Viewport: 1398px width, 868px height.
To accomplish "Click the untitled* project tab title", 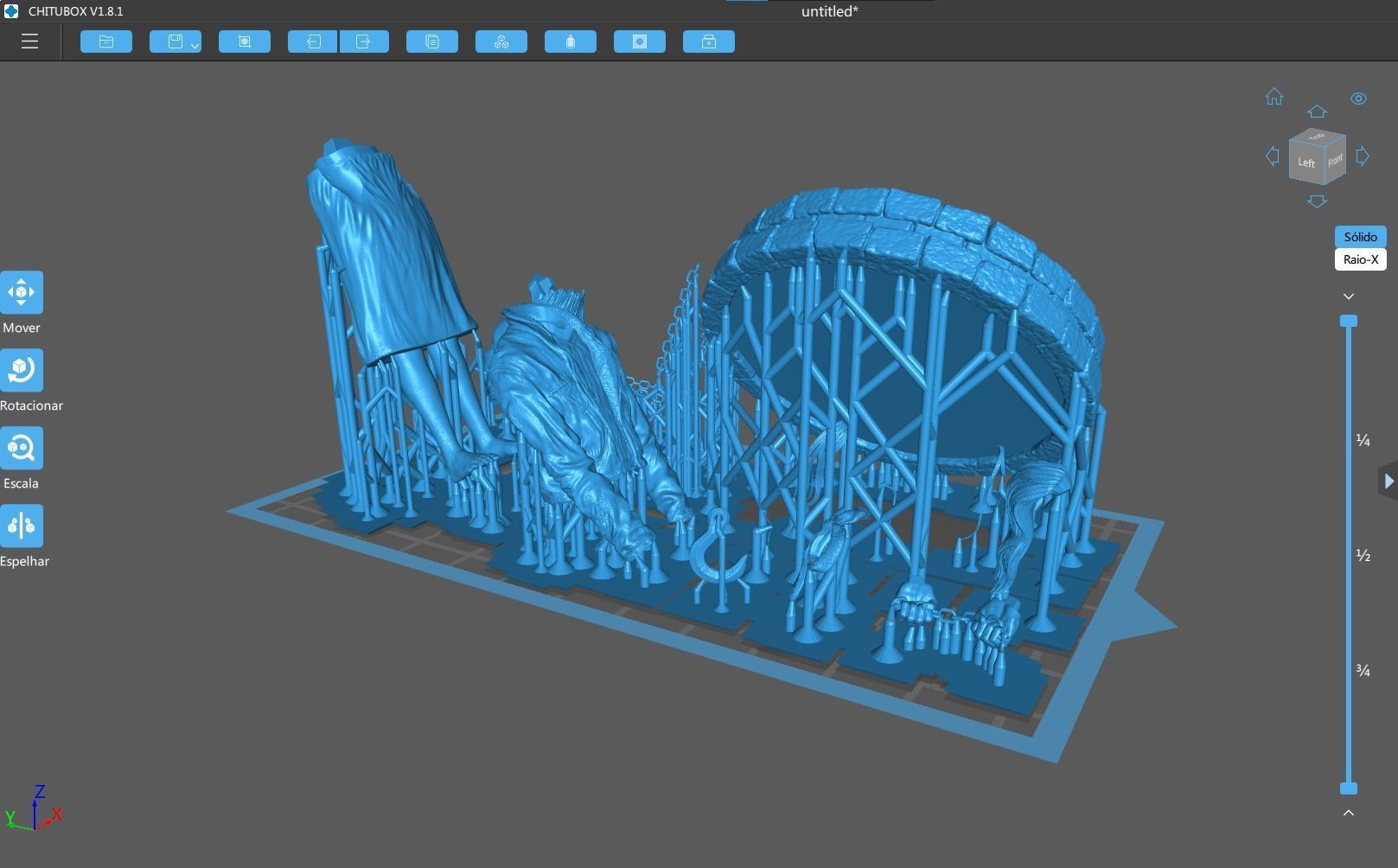I will pyautogui.click(x=829, y=11).
